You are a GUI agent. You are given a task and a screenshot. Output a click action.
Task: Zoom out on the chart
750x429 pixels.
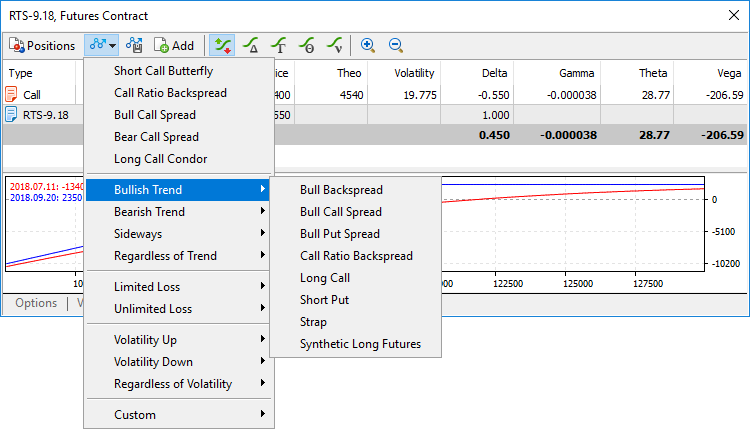pos(396,45)
